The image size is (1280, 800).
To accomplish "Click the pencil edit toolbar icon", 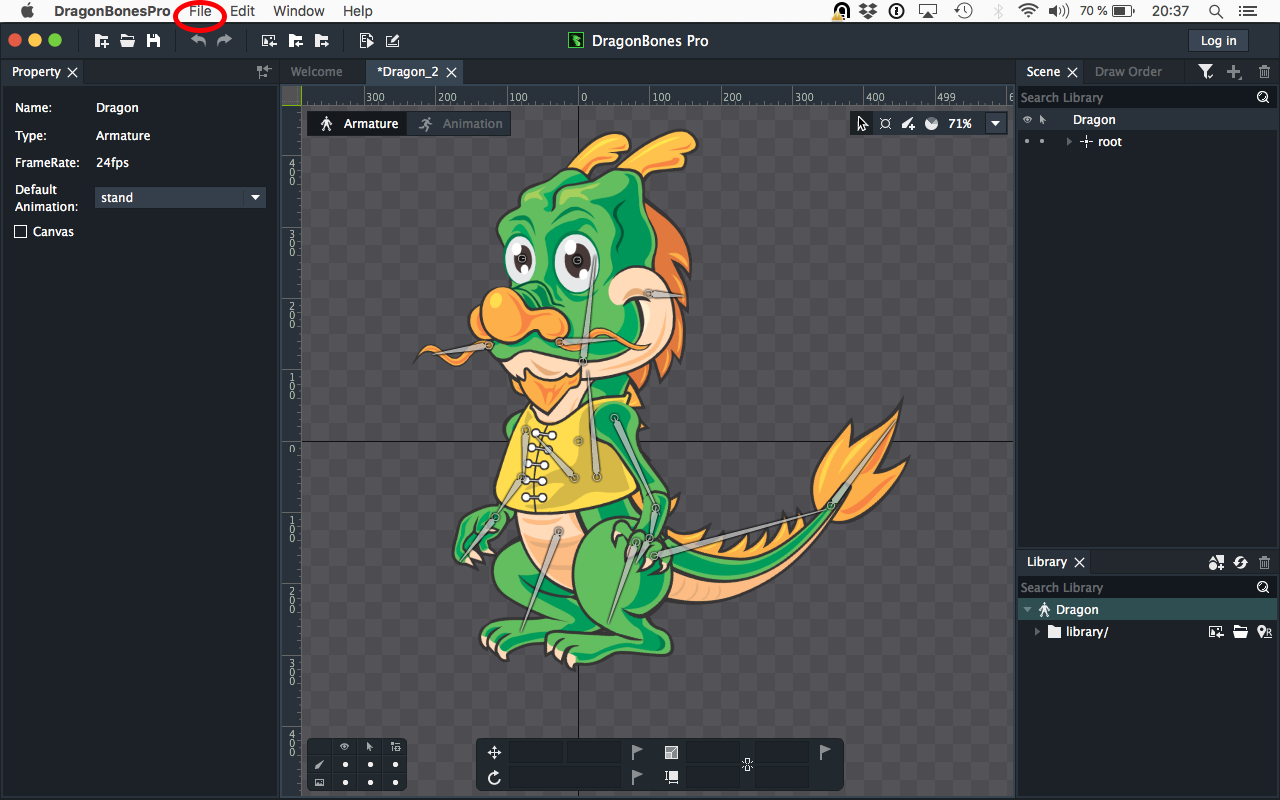I will pos(392,41).
